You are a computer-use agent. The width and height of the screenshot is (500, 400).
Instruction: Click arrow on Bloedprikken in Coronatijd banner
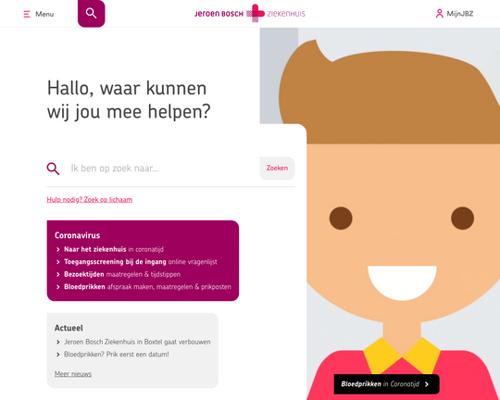coord(427,384)
